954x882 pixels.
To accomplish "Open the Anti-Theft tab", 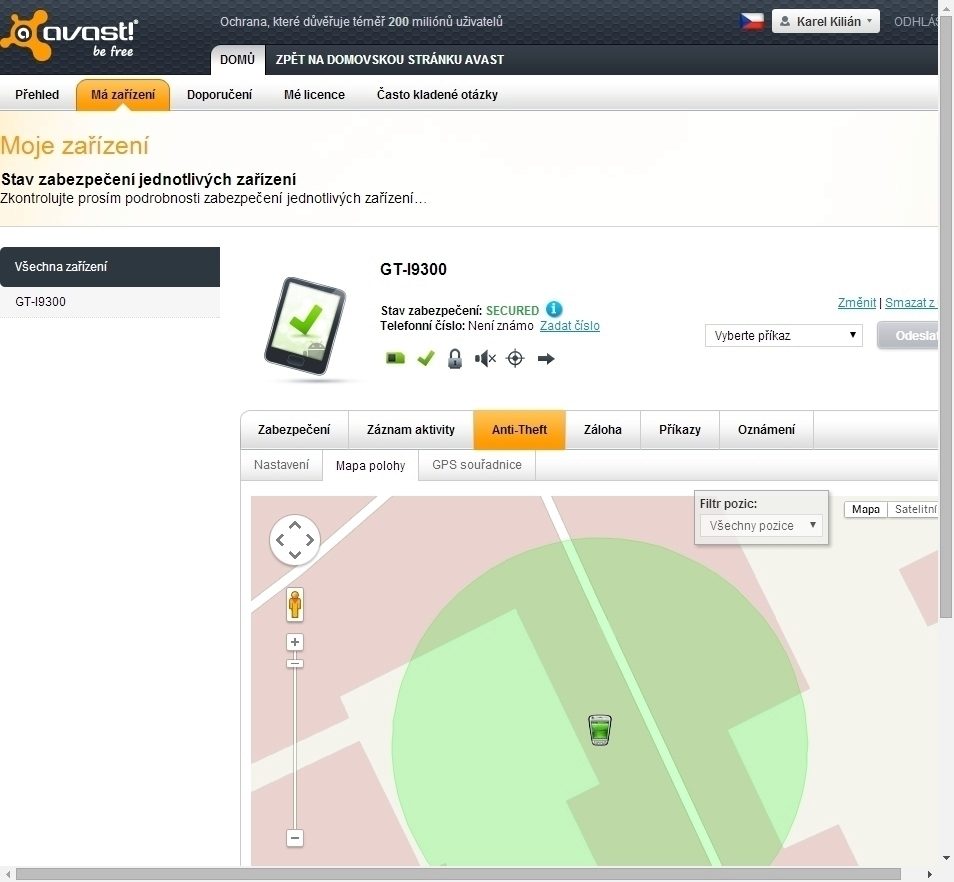I will (x=520, y=429).
